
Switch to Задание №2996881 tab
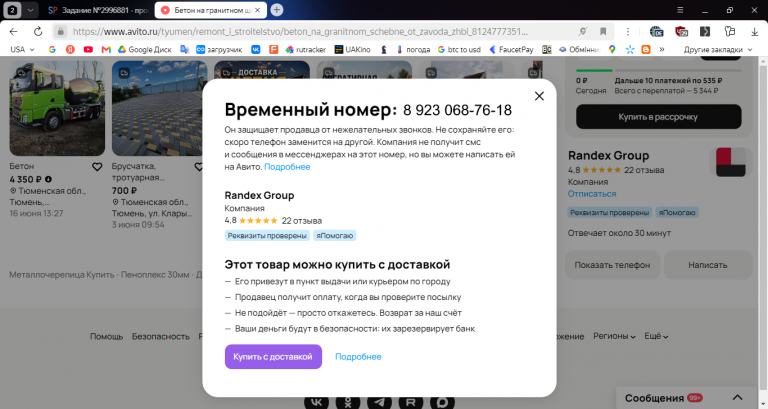click(x=98, y=10)
